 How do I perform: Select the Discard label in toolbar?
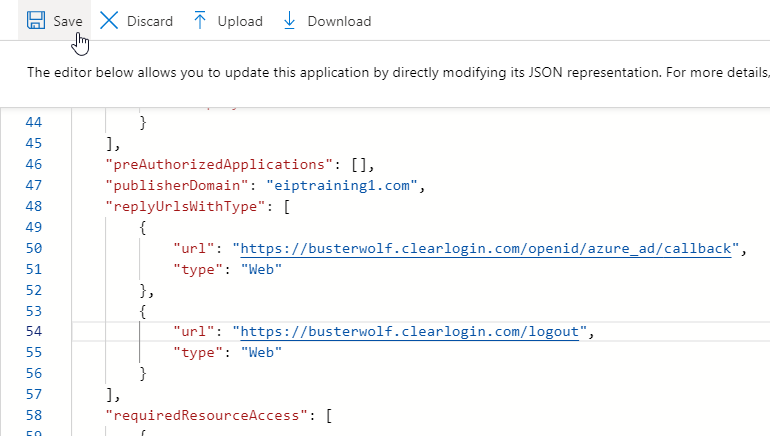point(149,21)
